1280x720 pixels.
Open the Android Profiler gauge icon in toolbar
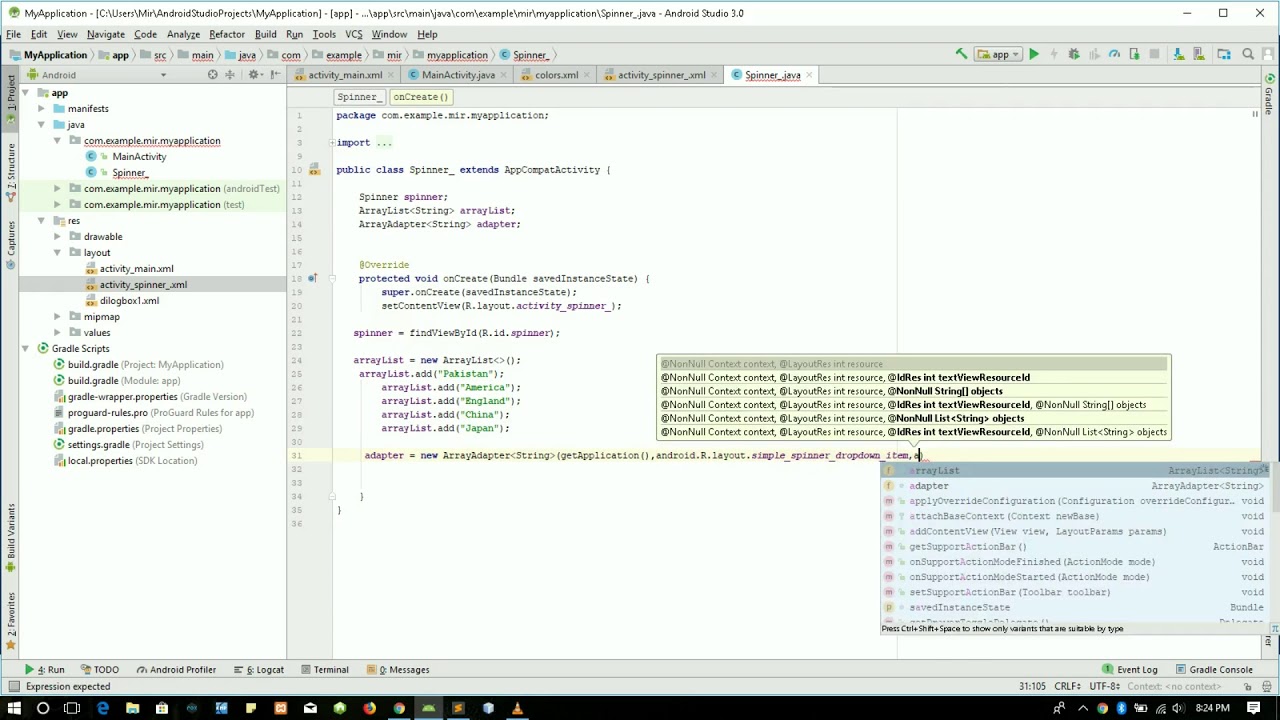tap(1114, 55)
